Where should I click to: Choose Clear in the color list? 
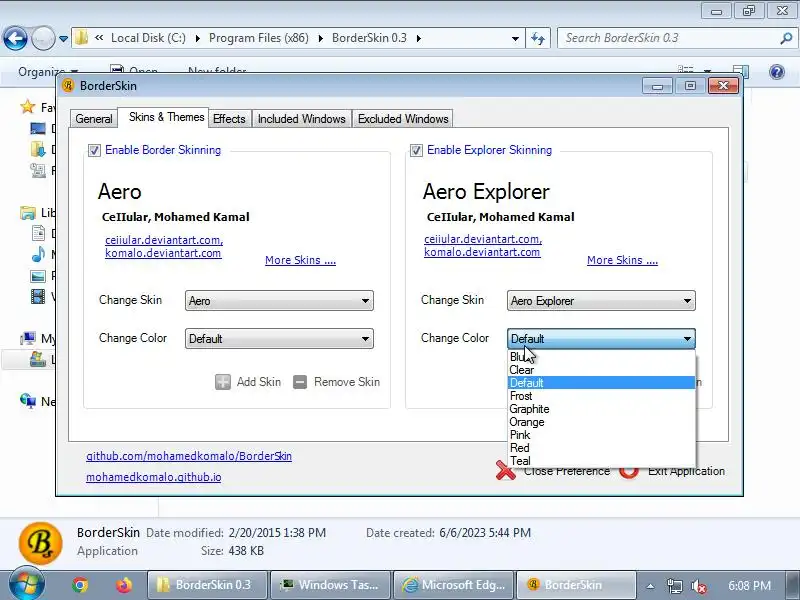[602, 370]
